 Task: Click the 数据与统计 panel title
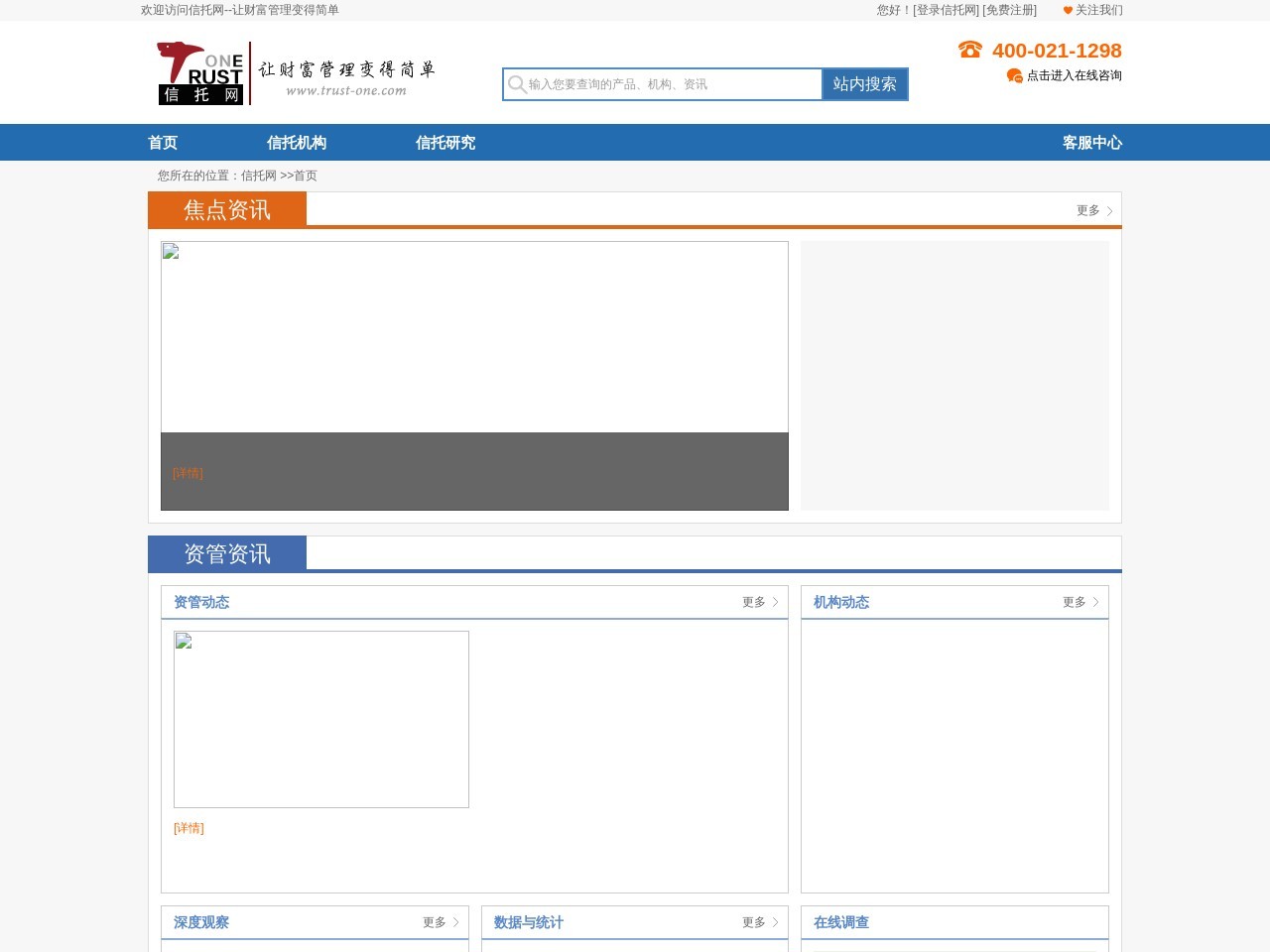(x=529, y=922)
